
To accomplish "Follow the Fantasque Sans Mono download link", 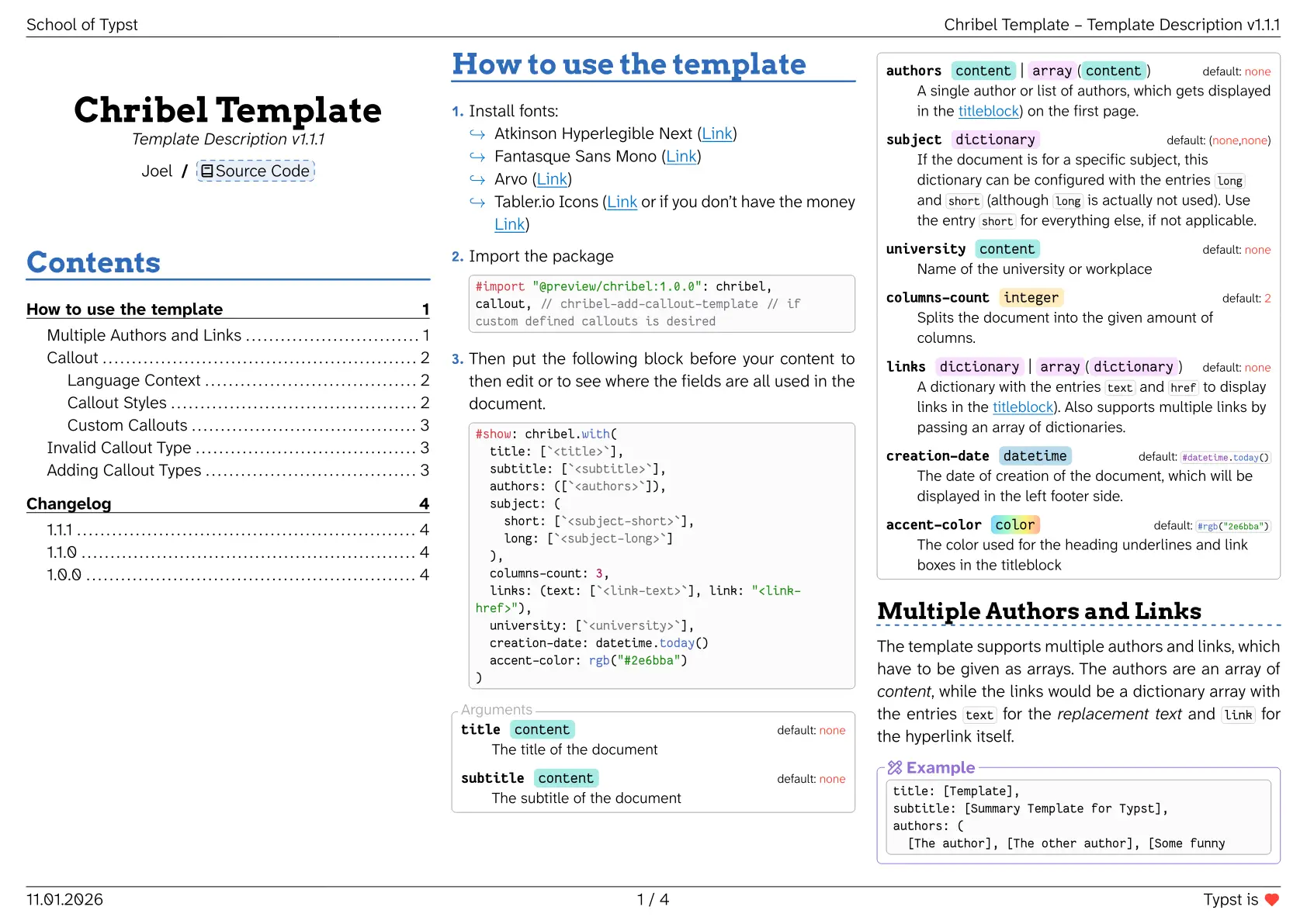I will coord(681,157).
